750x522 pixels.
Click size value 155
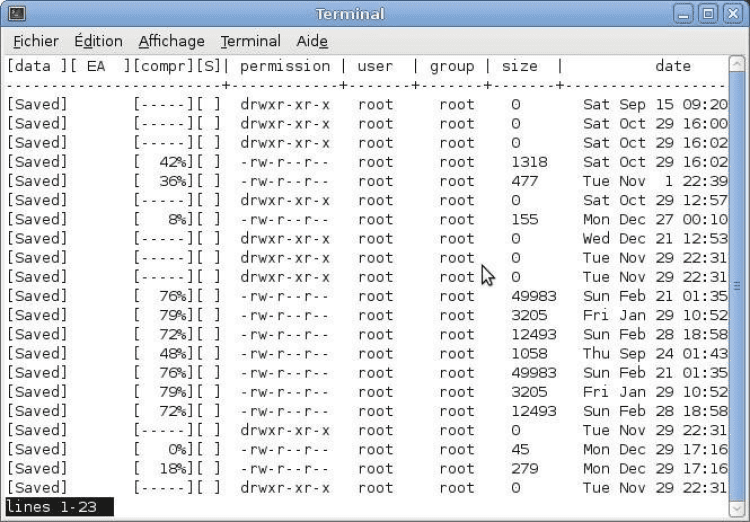(525, 220)
